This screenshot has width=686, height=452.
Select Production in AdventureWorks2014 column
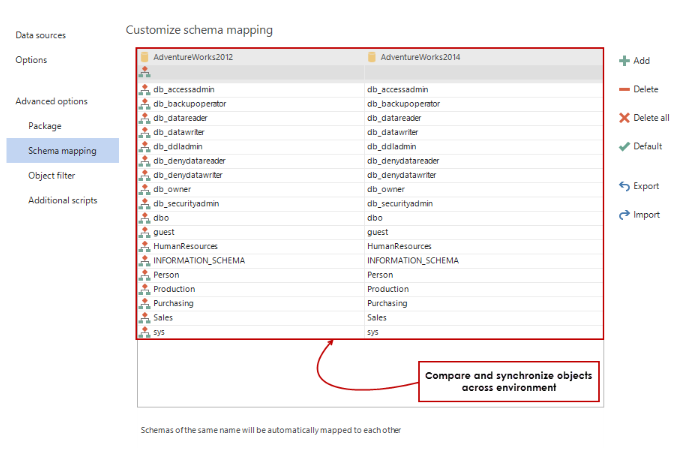pos(388,289)
